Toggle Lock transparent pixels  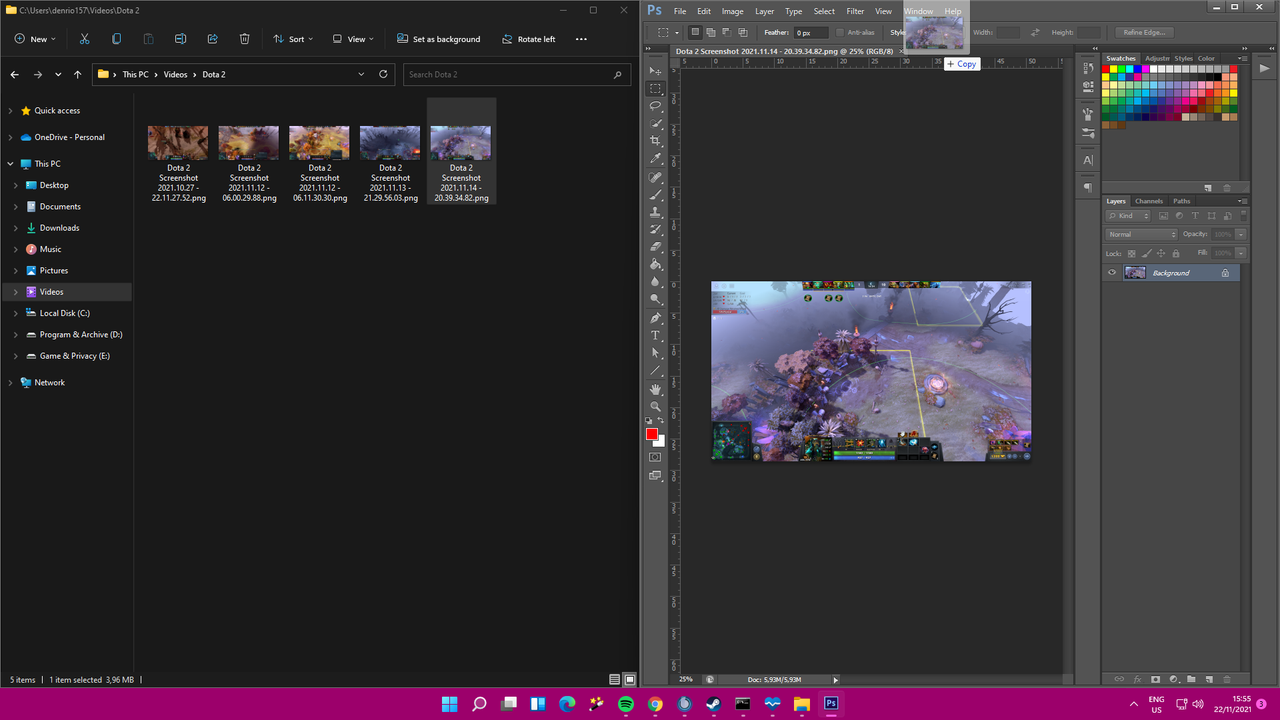[x=1131, y=253]
